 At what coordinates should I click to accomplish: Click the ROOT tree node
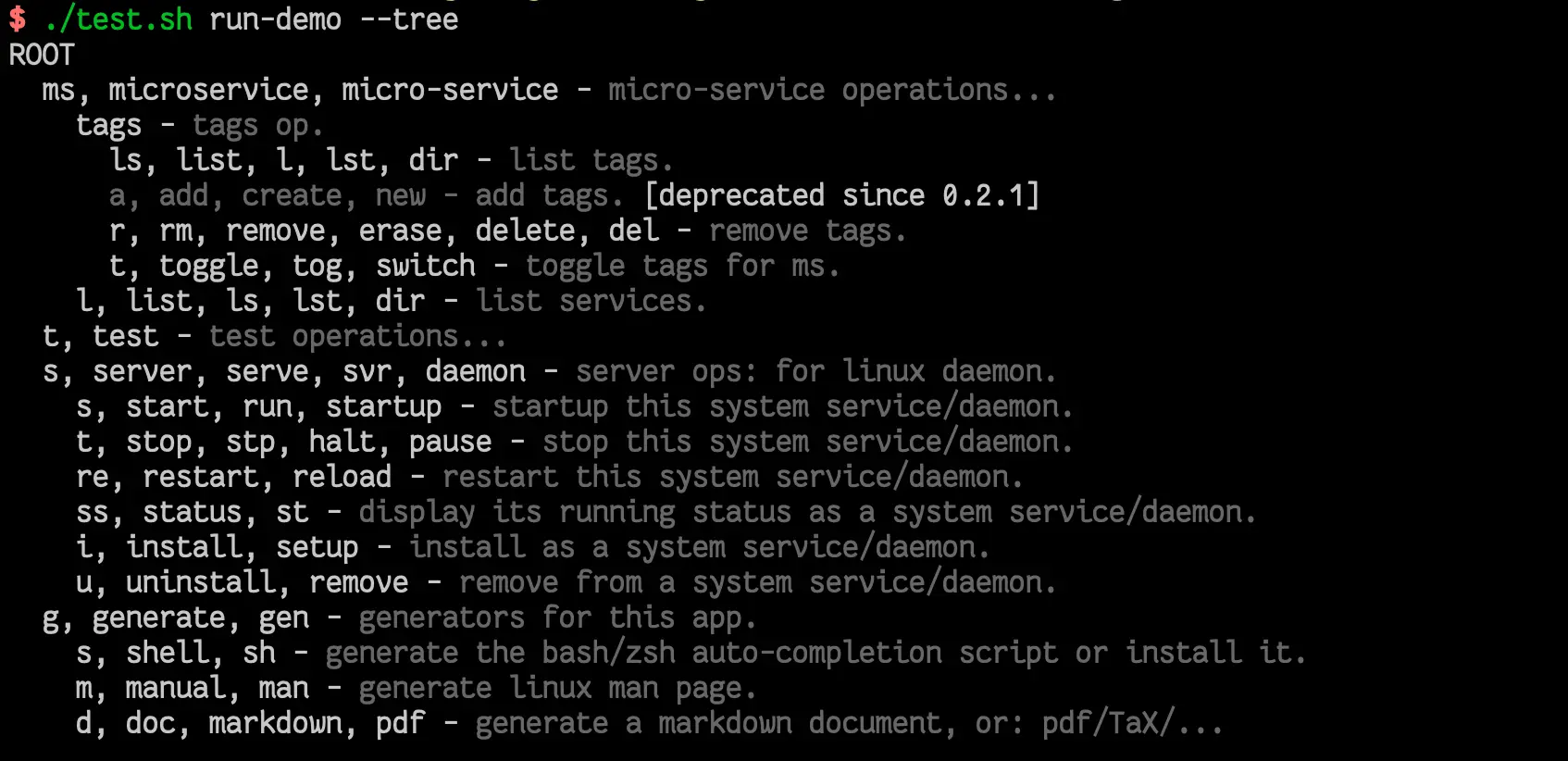[x=42, y=55]
